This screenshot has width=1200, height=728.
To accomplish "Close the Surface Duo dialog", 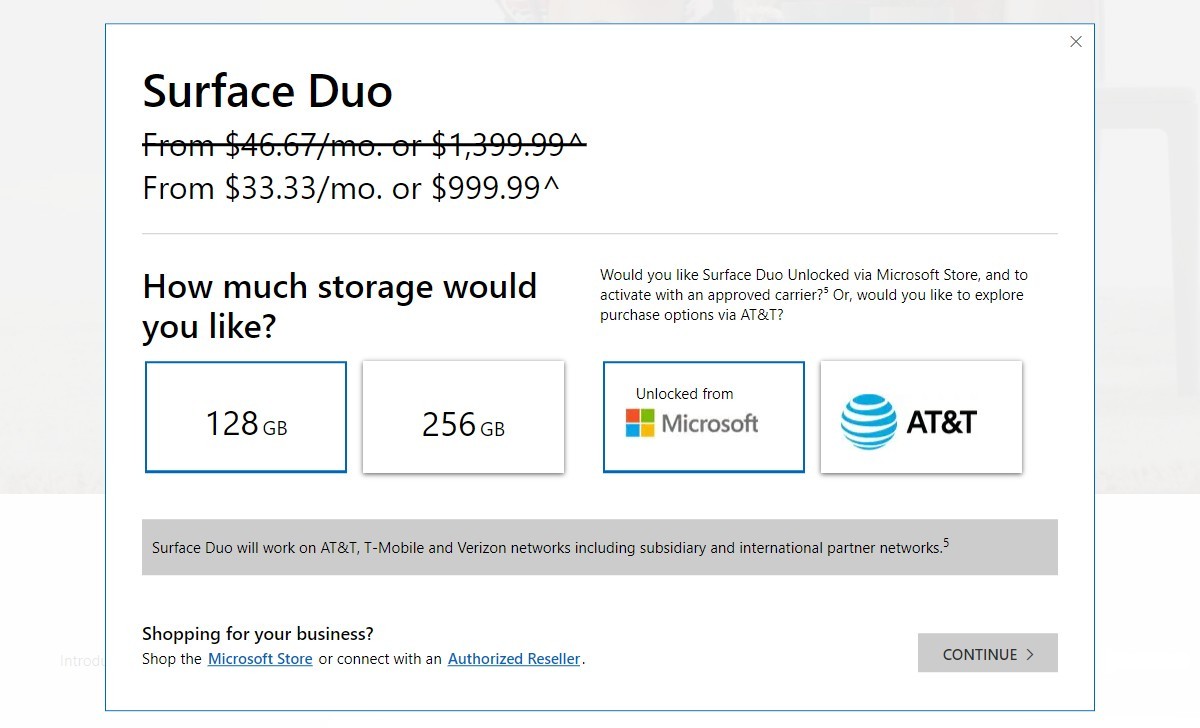I will (1076, 42).
